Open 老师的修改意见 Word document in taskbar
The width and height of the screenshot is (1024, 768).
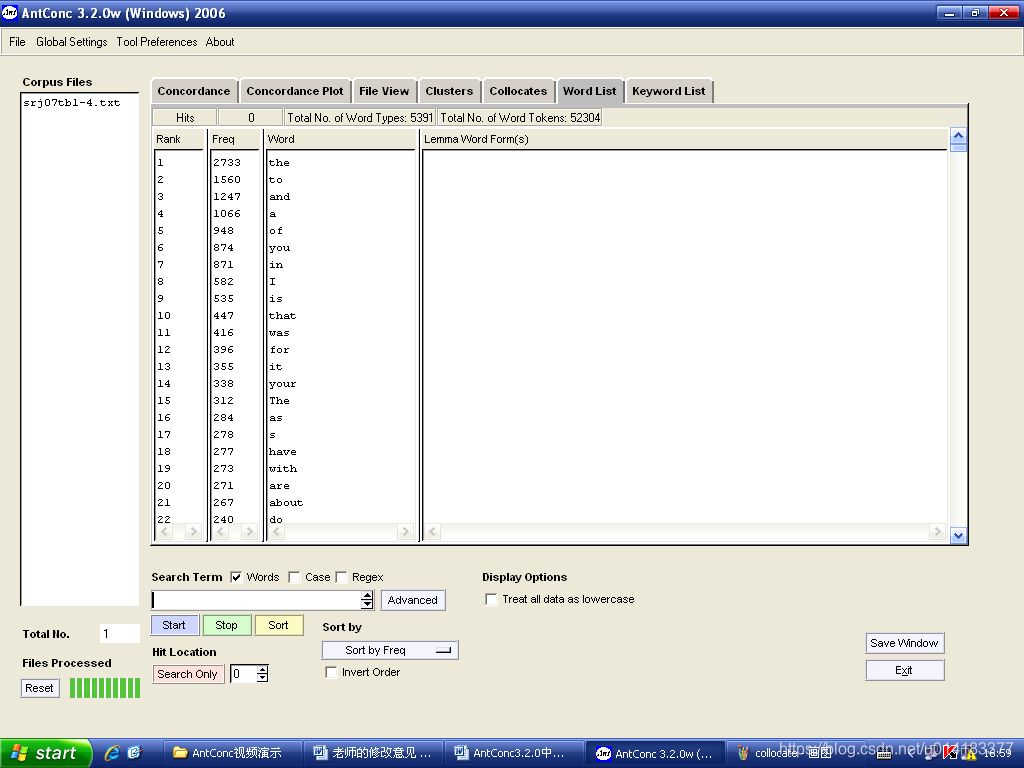coord(374,753)
